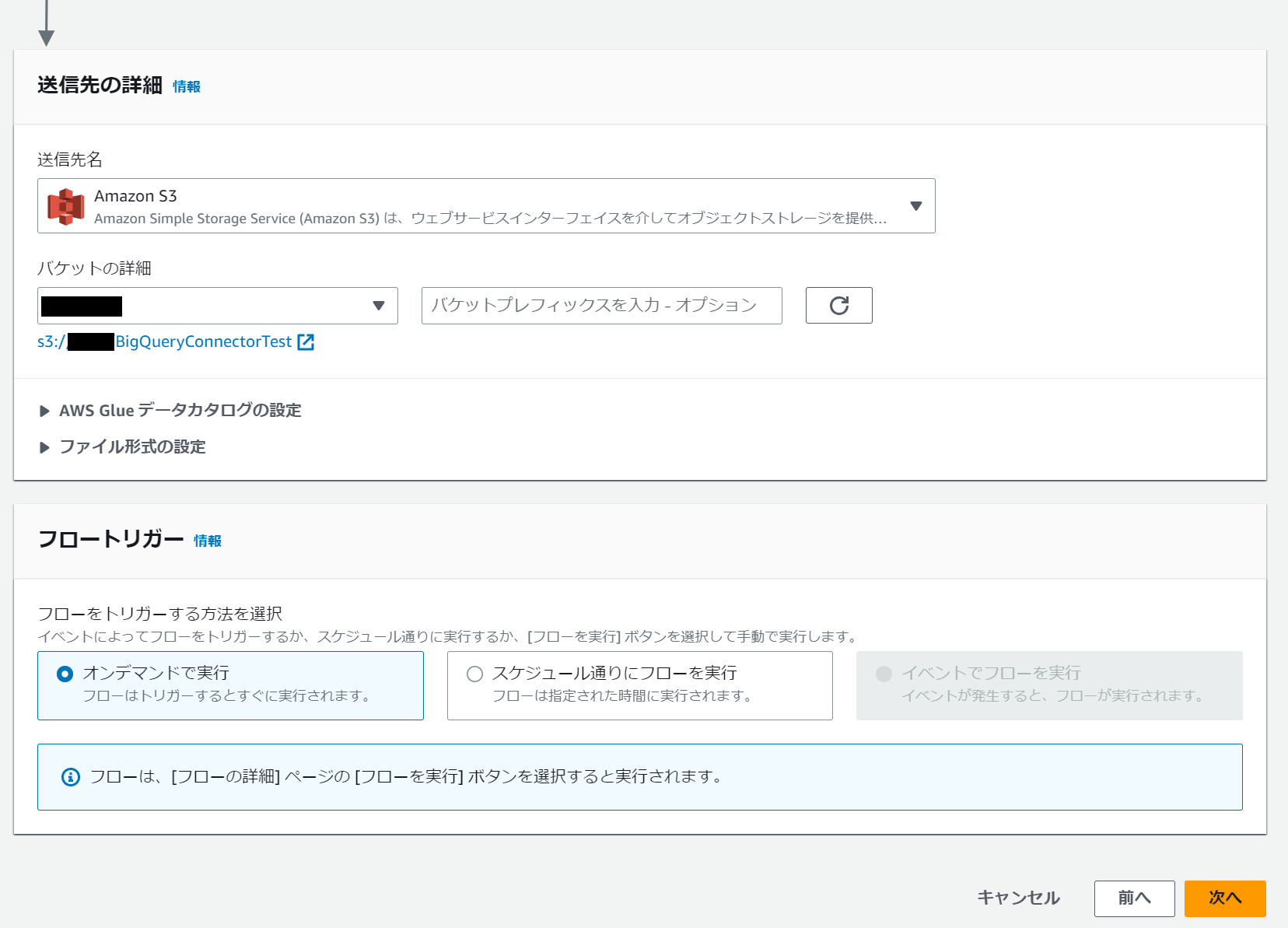Proceed with the 次へ button
Screen dimensions: 1288x928
click(x=1225, y=898)
